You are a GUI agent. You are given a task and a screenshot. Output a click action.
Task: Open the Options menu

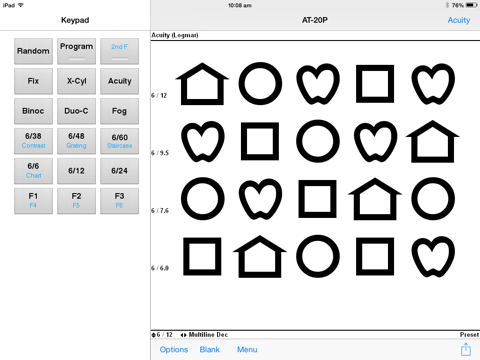[174, 350]
